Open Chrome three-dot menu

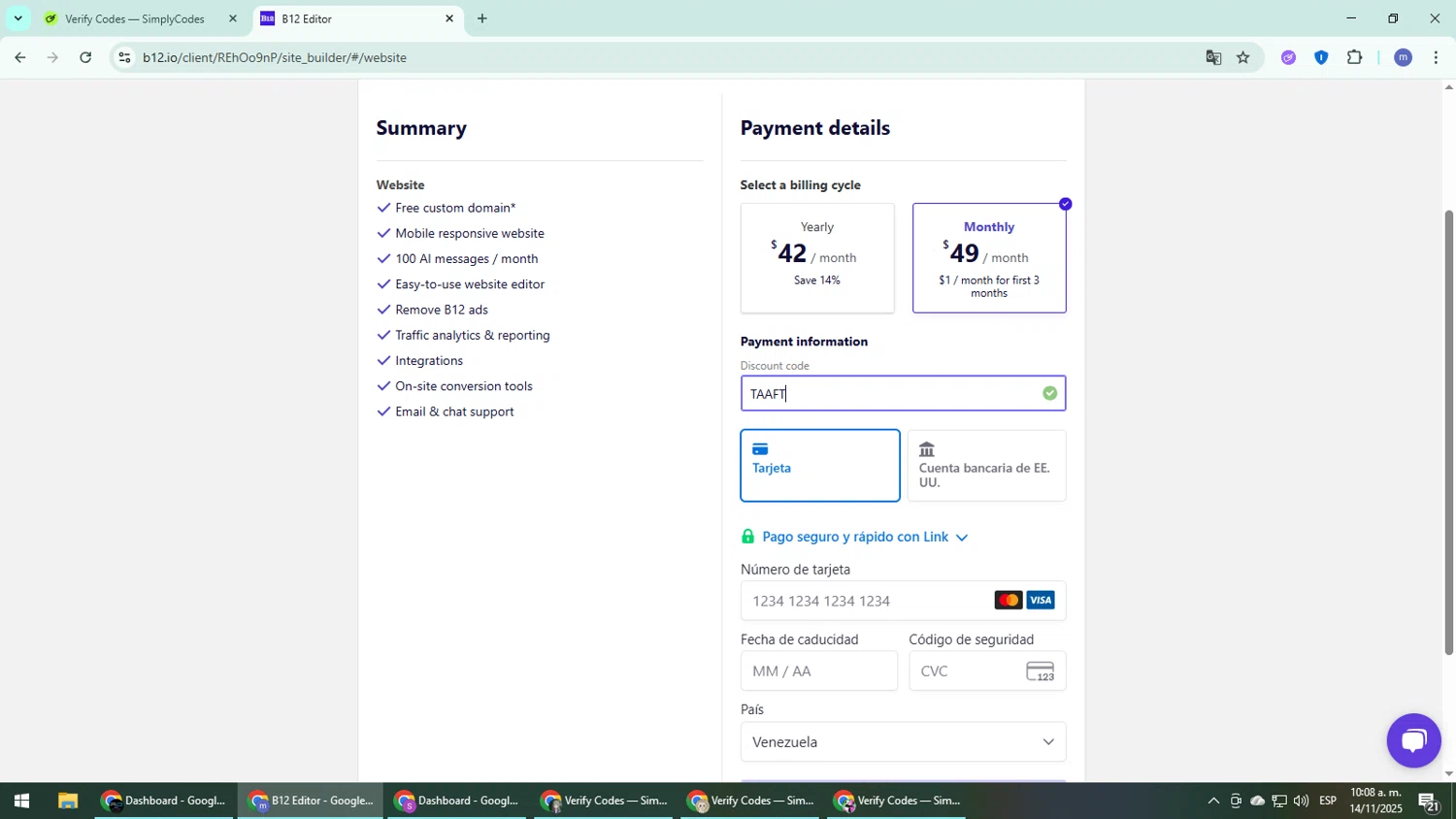coord(1436,58)
